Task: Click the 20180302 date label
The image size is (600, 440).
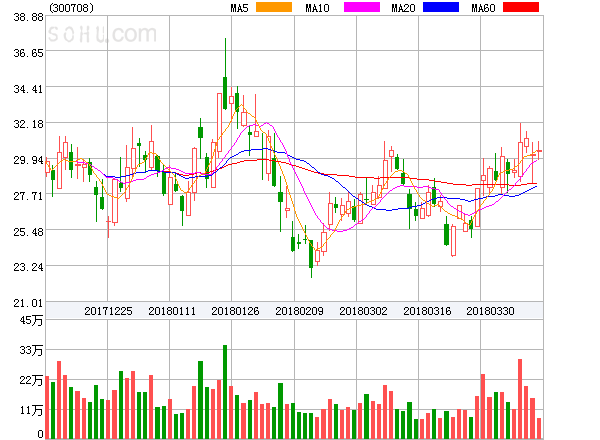Action: pos(363,311)
